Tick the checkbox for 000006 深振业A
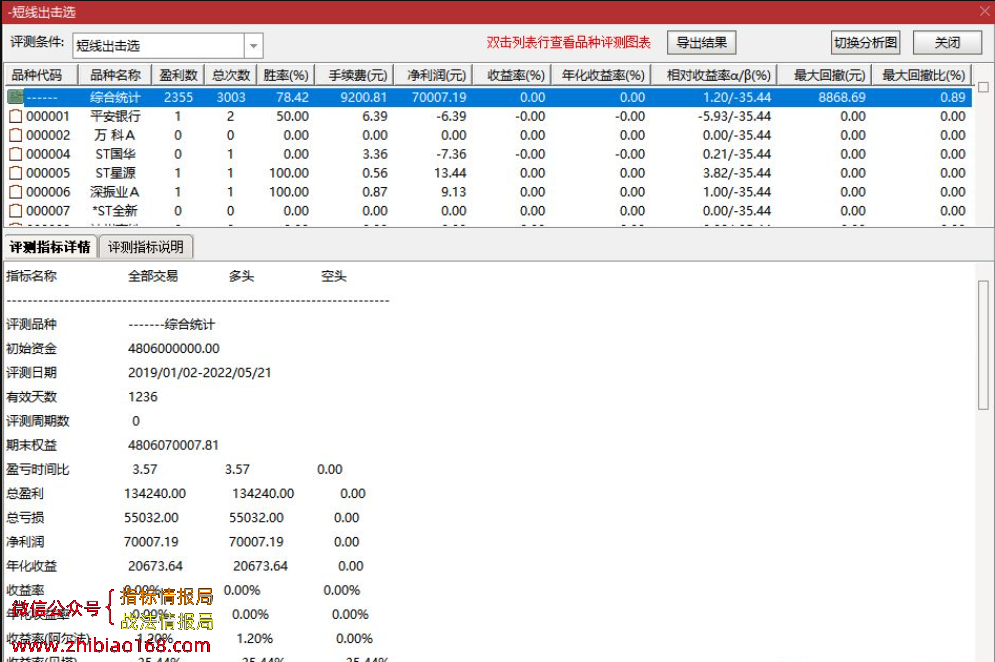 coord(15,192)
